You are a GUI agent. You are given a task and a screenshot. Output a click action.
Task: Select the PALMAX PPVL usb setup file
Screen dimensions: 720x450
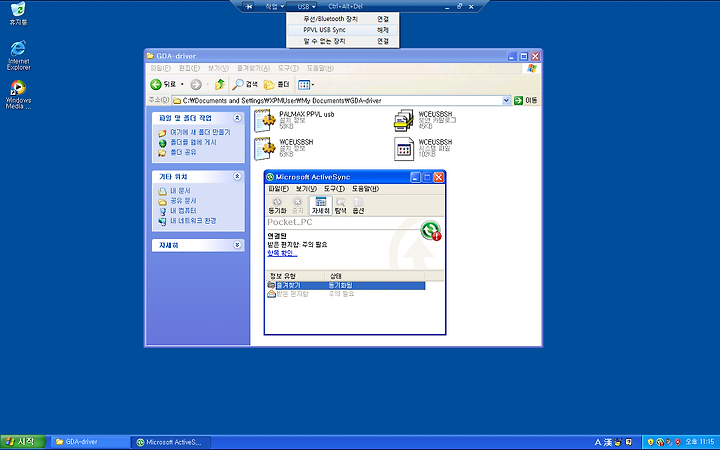[294, 120]
